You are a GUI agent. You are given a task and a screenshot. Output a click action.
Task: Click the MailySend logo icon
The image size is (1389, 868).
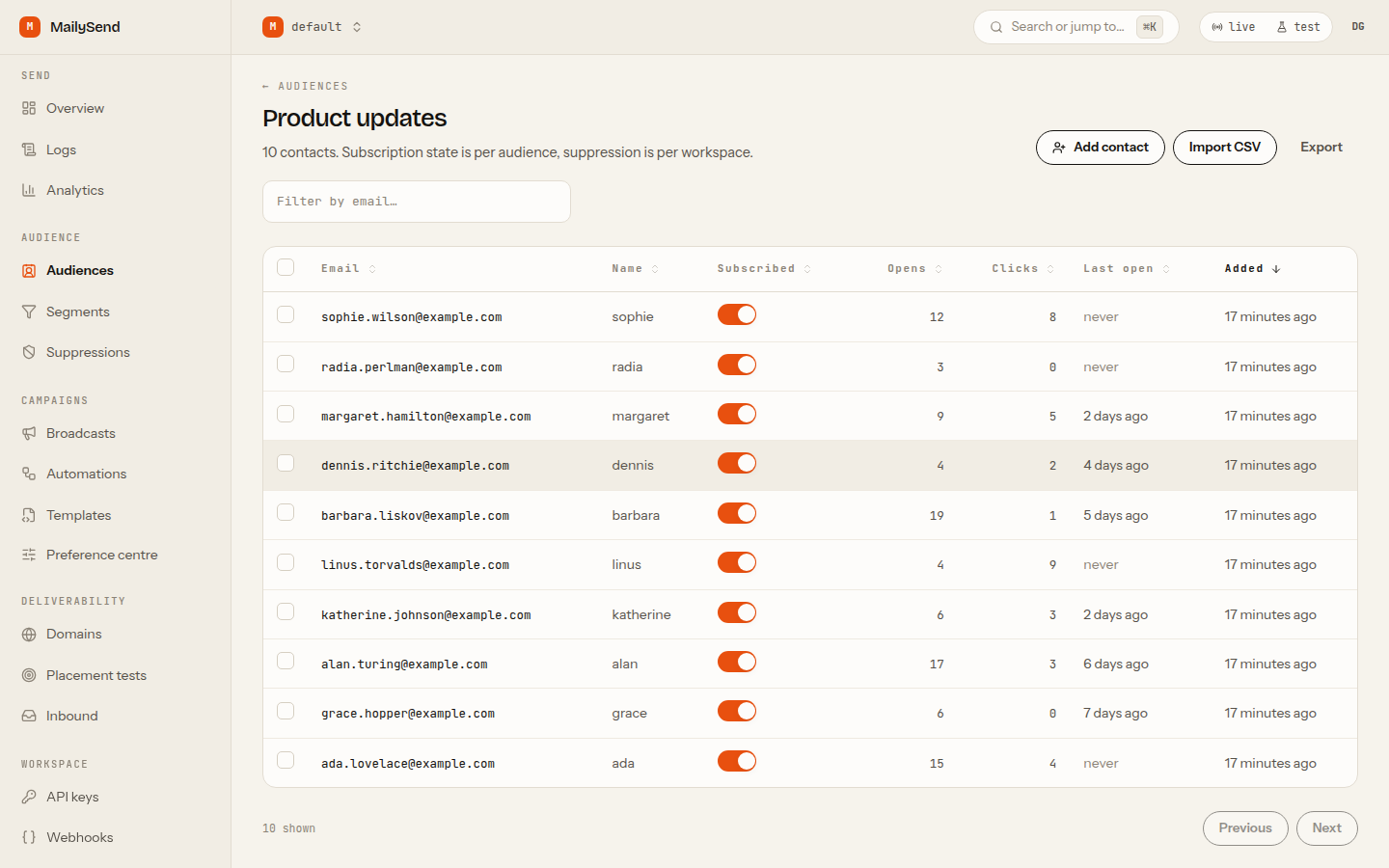(30, 27)
